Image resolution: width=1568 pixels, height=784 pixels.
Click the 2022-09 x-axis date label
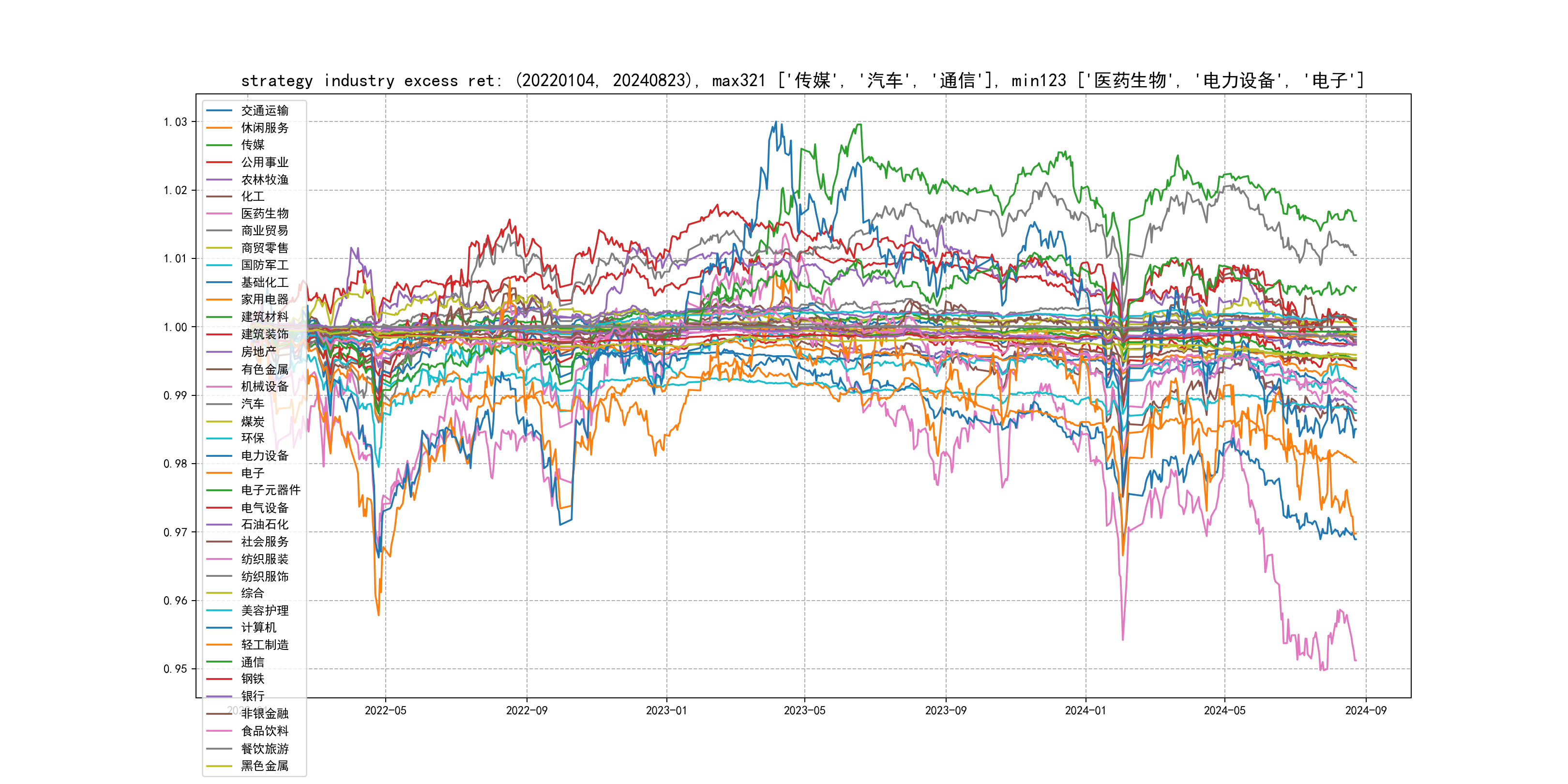click(527, 710)
